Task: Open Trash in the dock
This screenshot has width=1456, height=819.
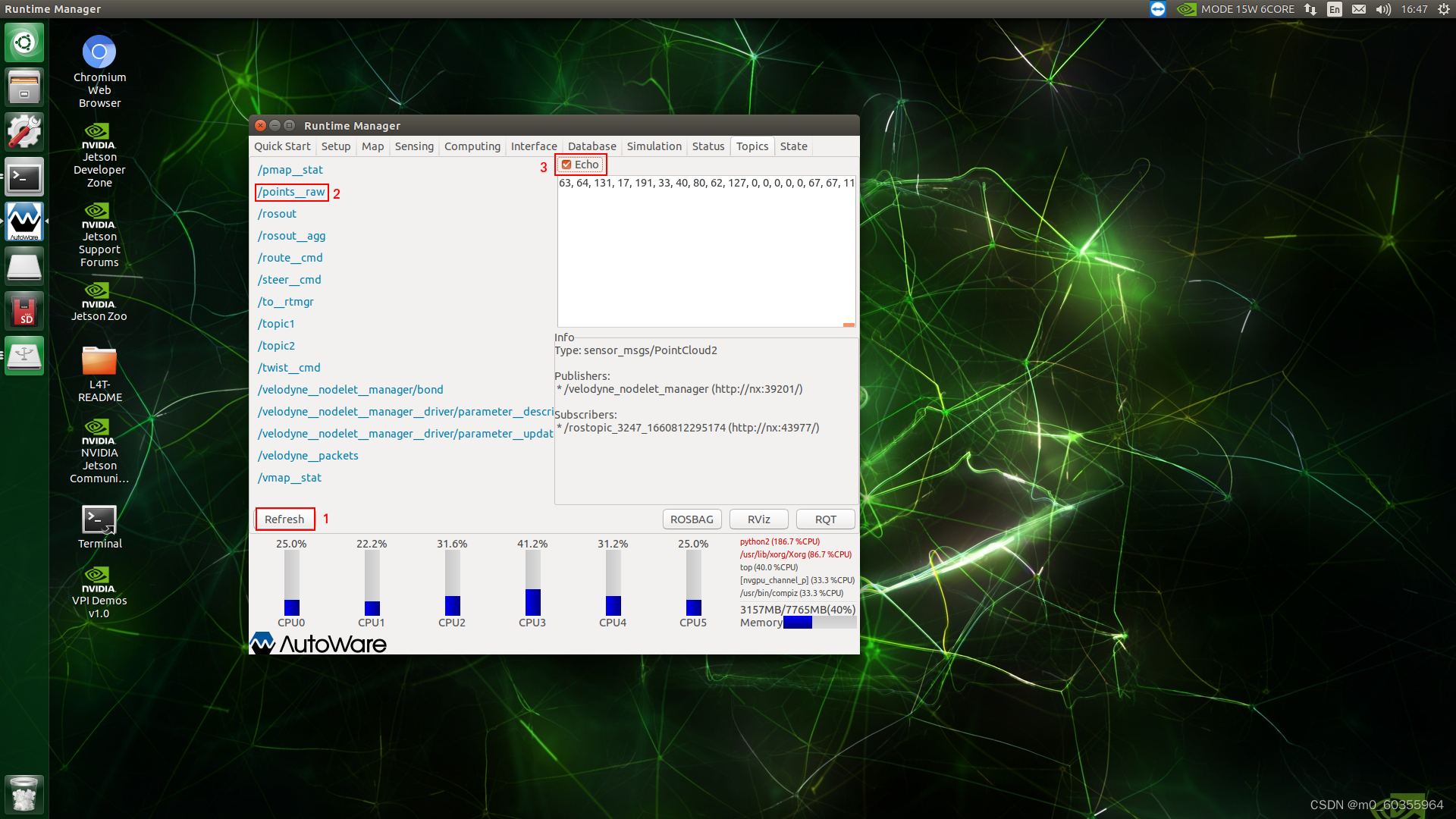Action: (24, 794)
